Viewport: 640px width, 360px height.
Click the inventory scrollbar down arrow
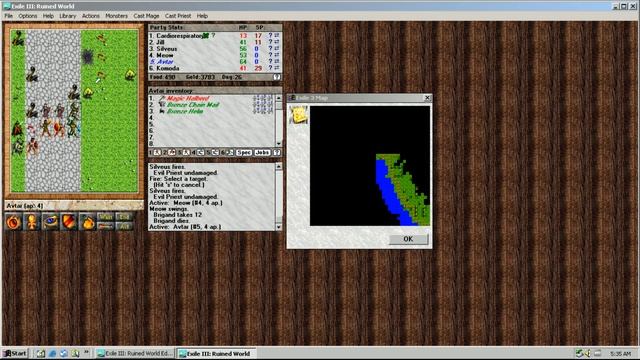coord(279,144)
